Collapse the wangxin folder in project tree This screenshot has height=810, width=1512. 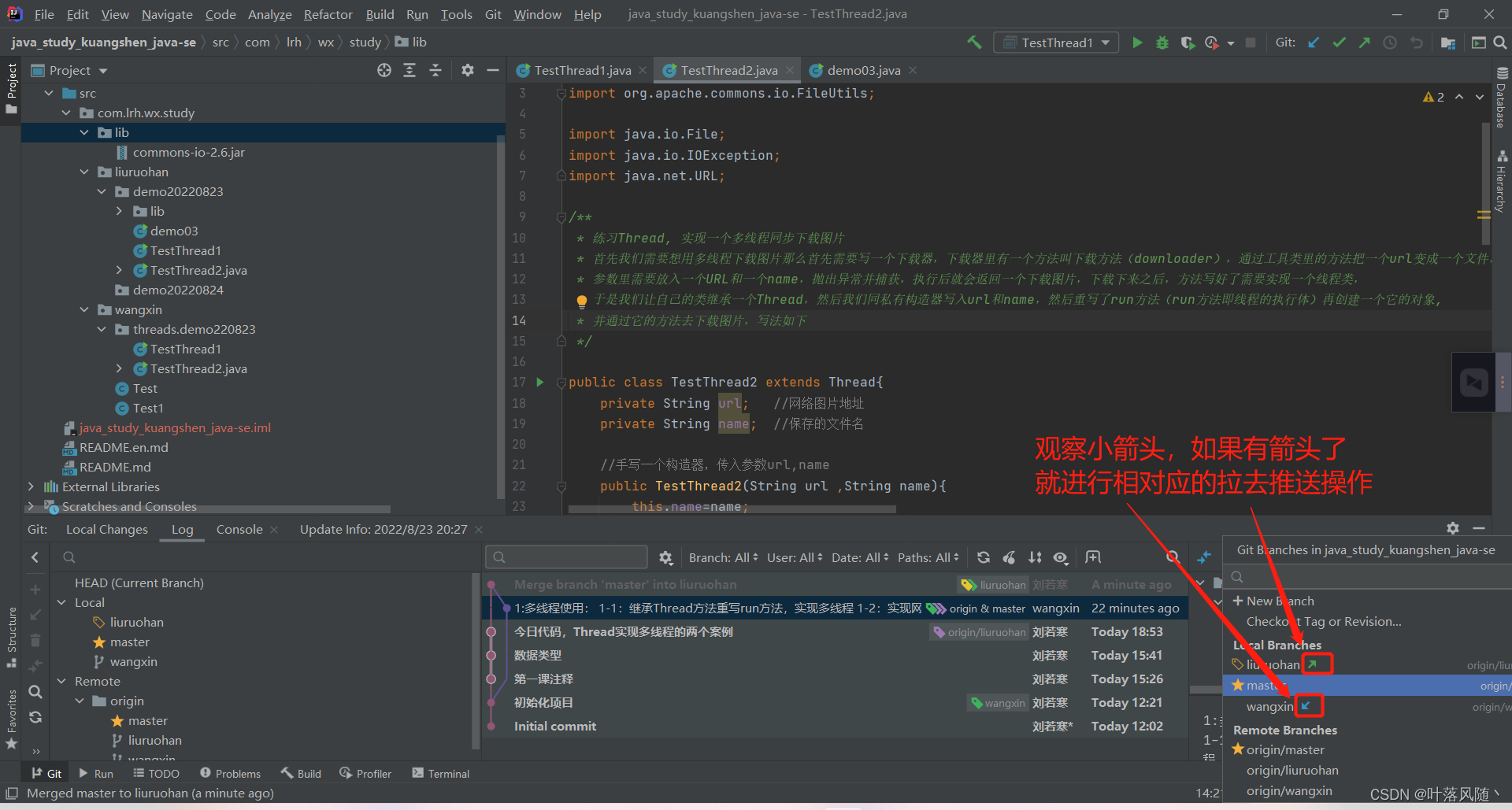coord(84,309)
